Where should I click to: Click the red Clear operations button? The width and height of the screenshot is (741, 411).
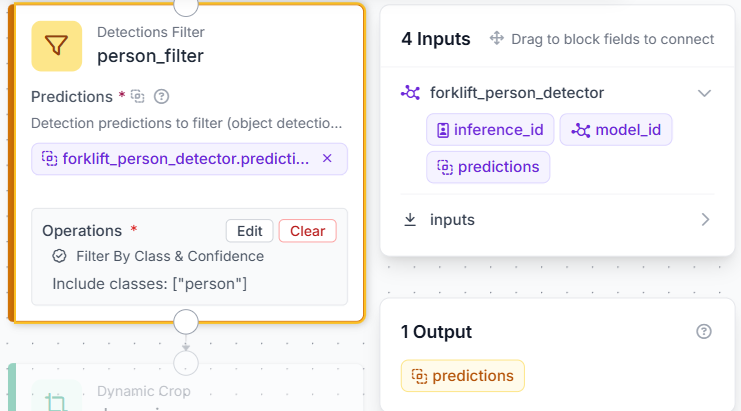point(308,231)
